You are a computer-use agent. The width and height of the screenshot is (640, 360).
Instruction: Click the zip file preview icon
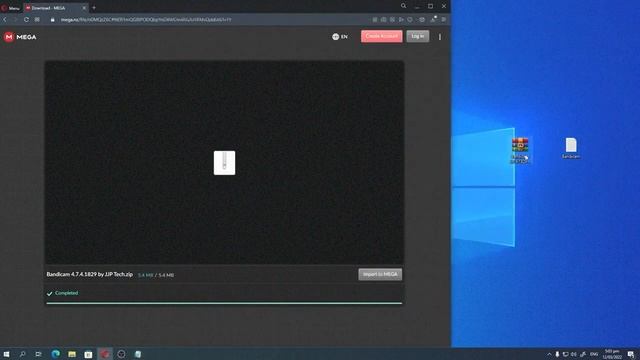tap(224, 163)
